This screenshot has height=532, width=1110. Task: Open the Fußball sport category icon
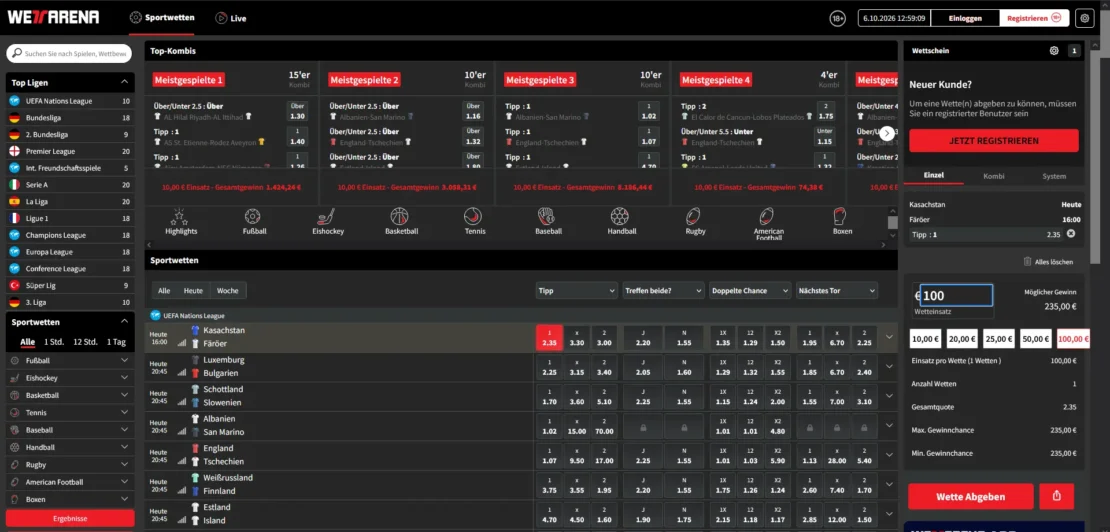[x=253, y=216]
